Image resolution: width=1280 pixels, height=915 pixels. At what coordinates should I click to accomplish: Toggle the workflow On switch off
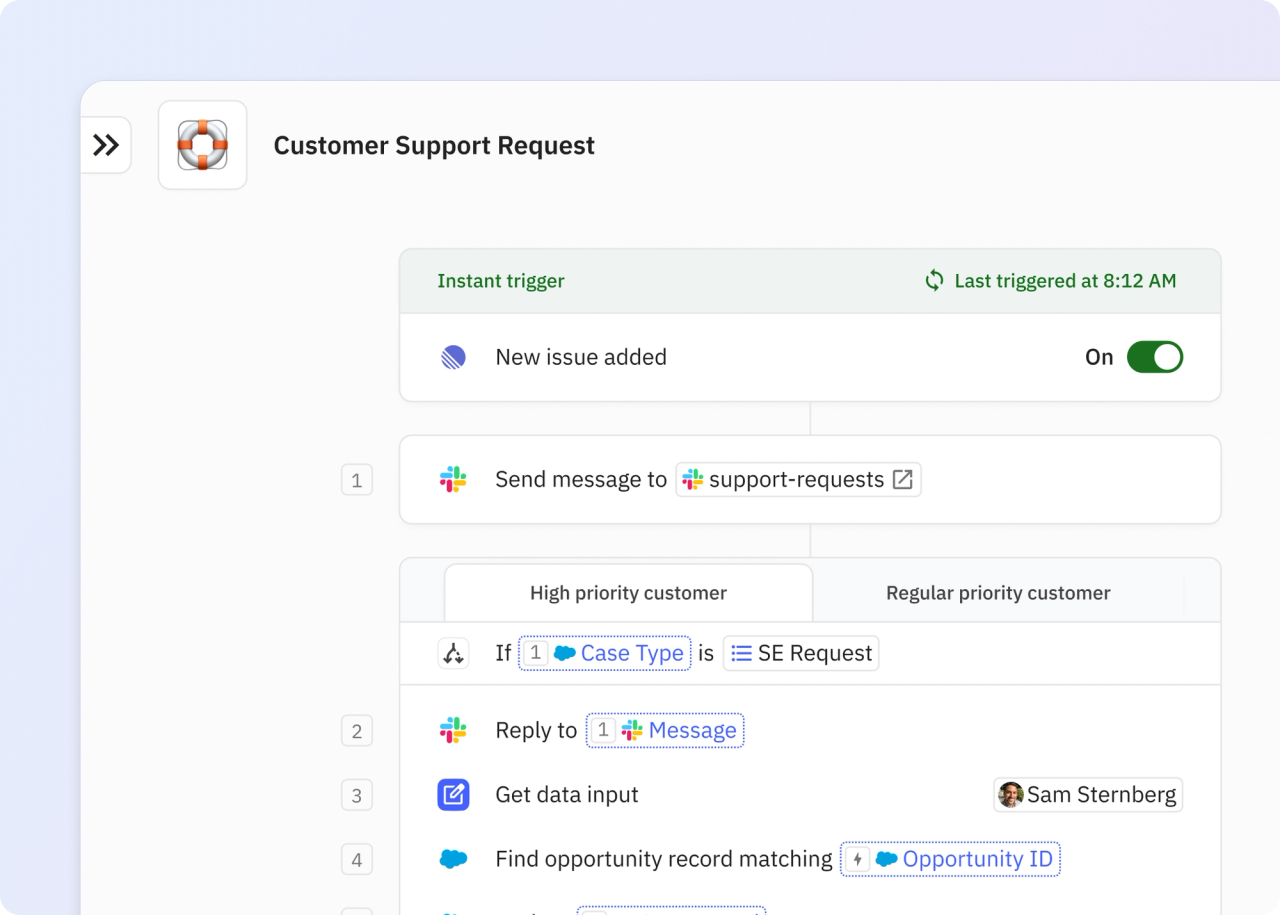tap(1154, 357)
